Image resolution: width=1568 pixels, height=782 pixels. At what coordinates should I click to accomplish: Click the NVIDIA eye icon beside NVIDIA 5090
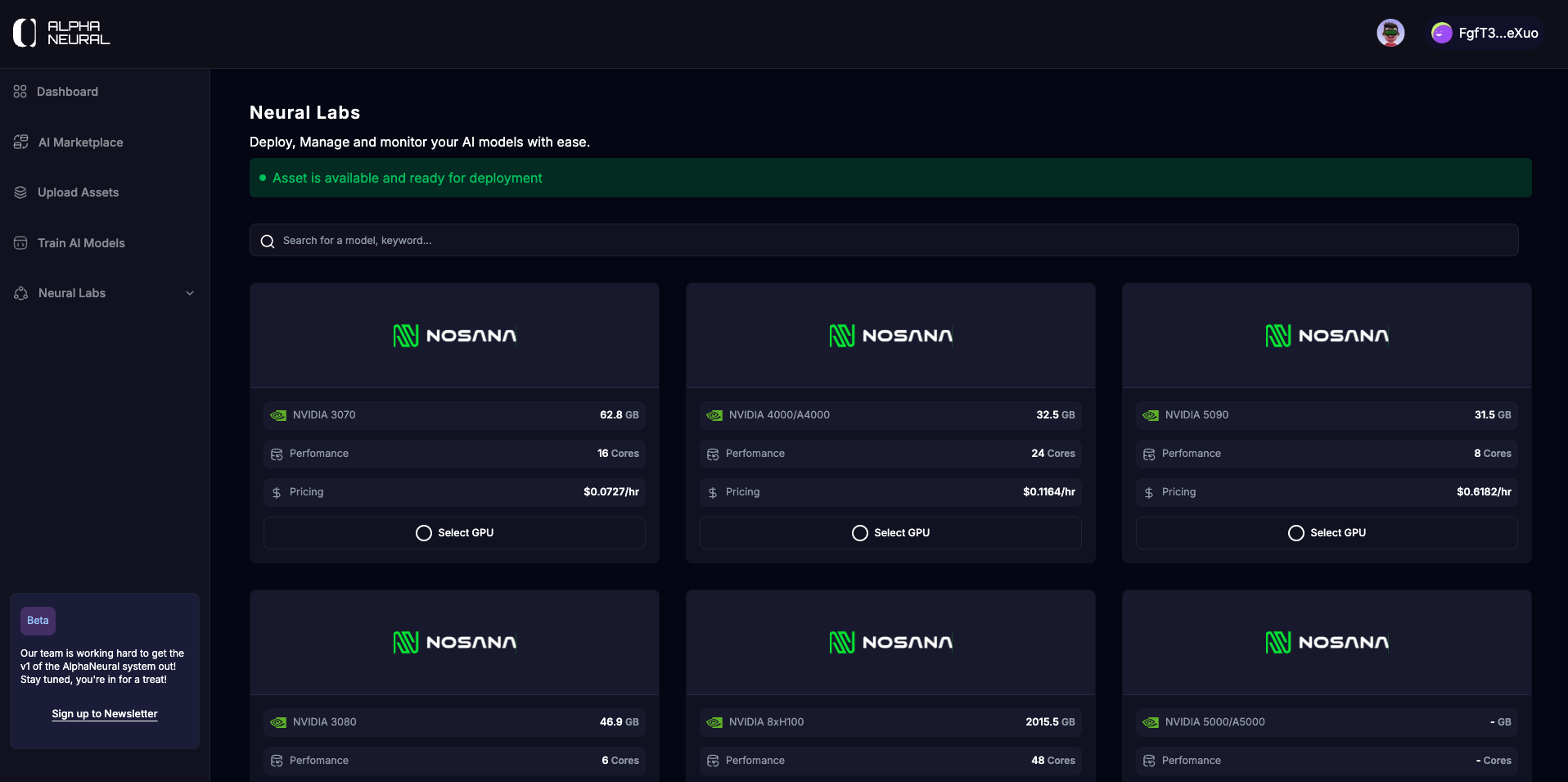(x=1151, y=415)
